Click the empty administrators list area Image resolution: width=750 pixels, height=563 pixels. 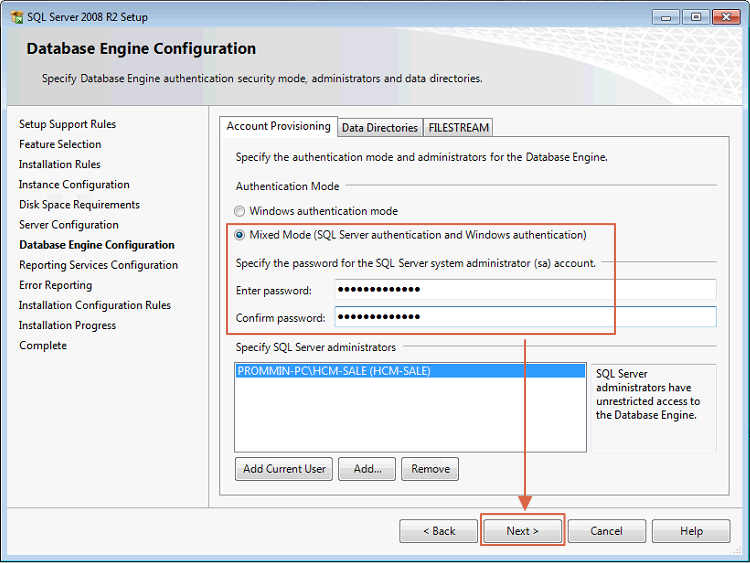click(410, 415)
